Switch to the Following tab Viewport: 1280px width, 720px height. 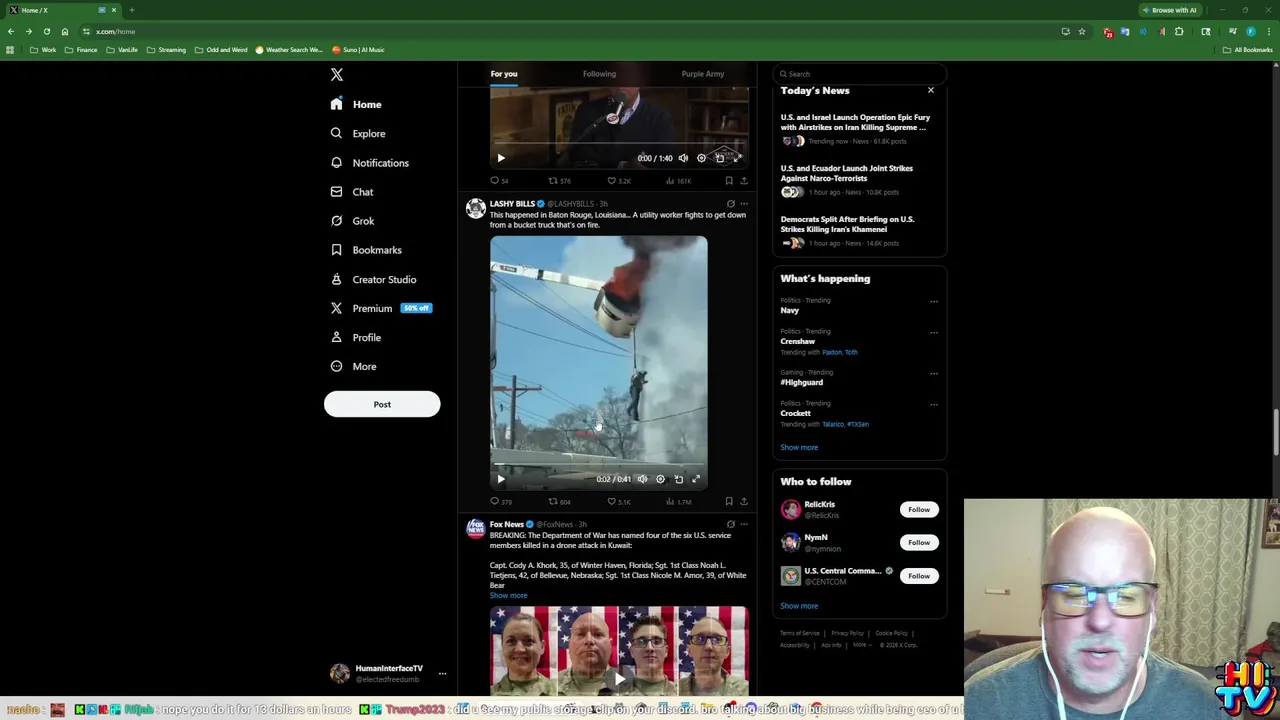coord(599,74)
